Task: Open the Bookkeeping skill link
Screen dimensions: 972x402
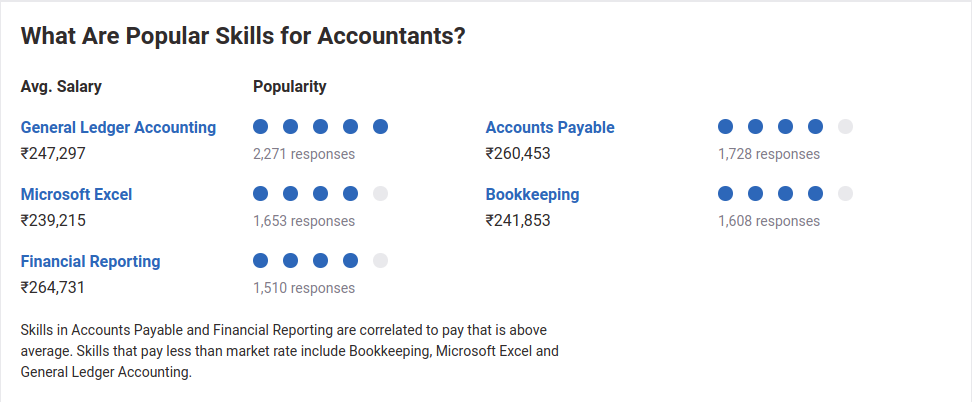Action: (532, 195)
